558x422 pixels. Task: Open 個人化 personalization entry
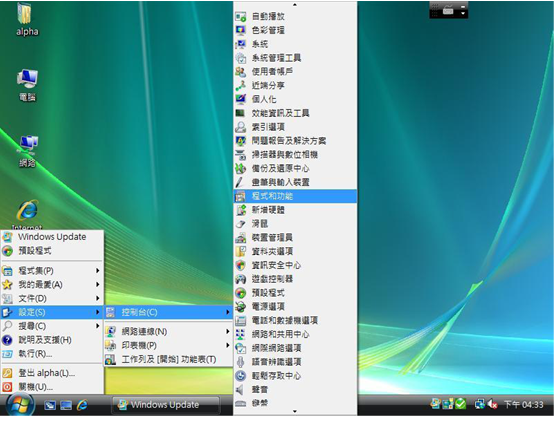click(295, 99)
